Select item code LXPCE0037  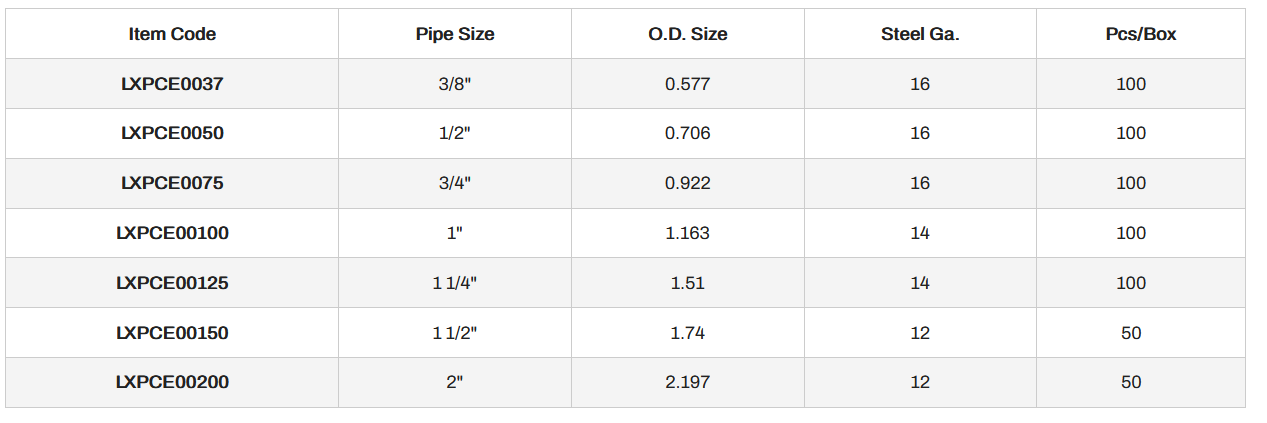[x=172, y=84]
